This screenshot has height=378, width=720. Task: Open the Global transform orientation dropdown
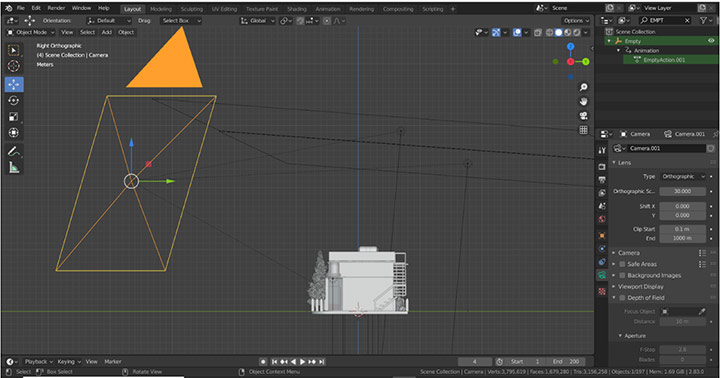click(258, 21)
